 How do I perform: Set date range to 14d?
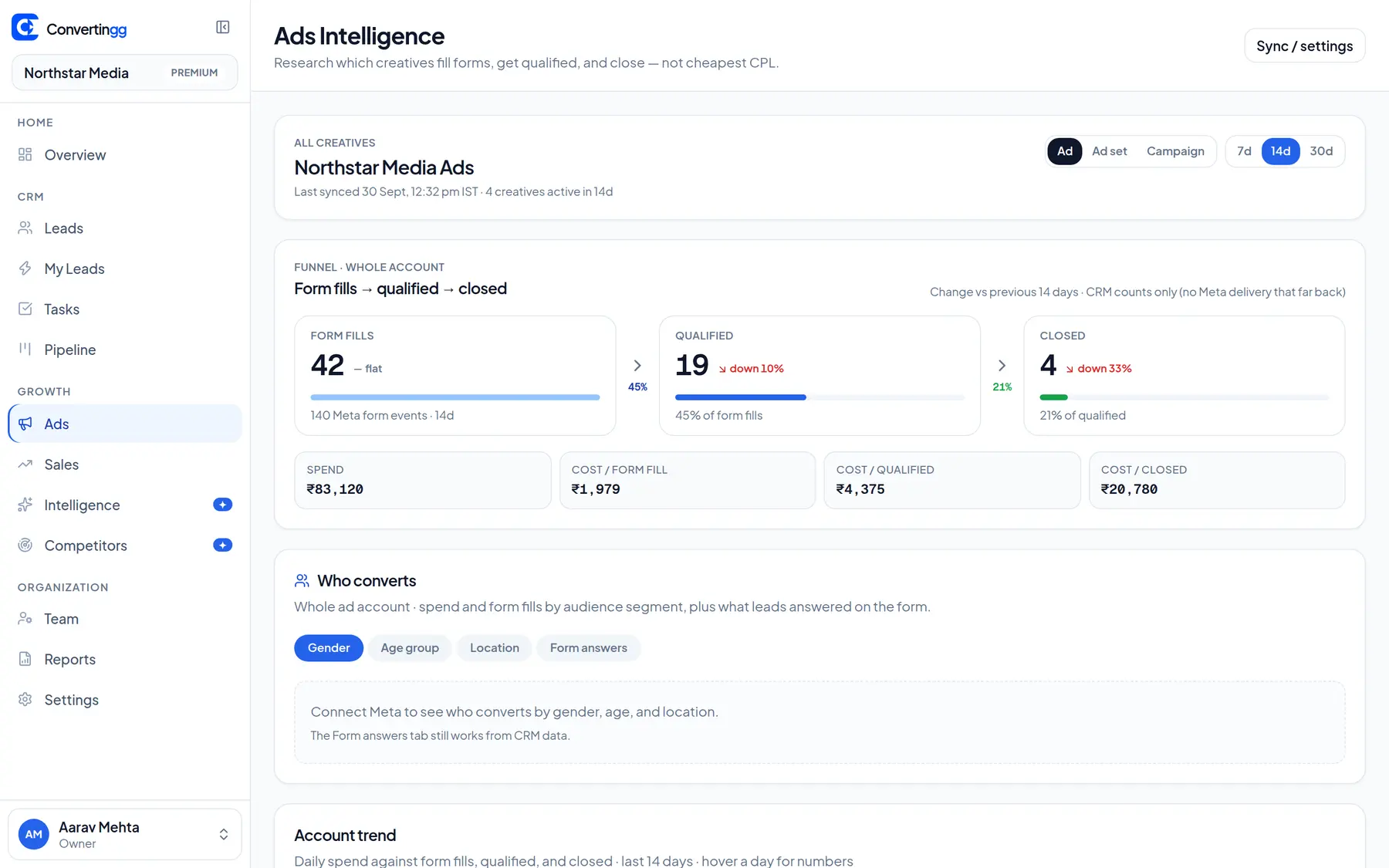point(1281,151)
